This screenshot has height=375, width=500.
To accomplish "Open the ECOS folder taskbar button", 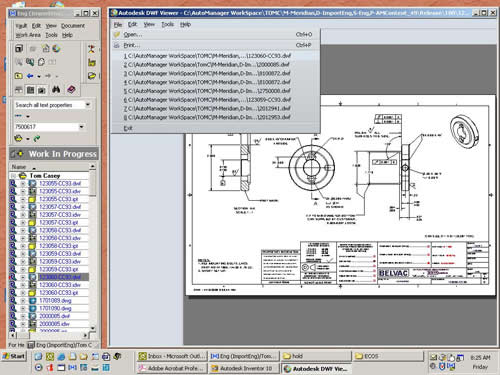I will (388, 356).
